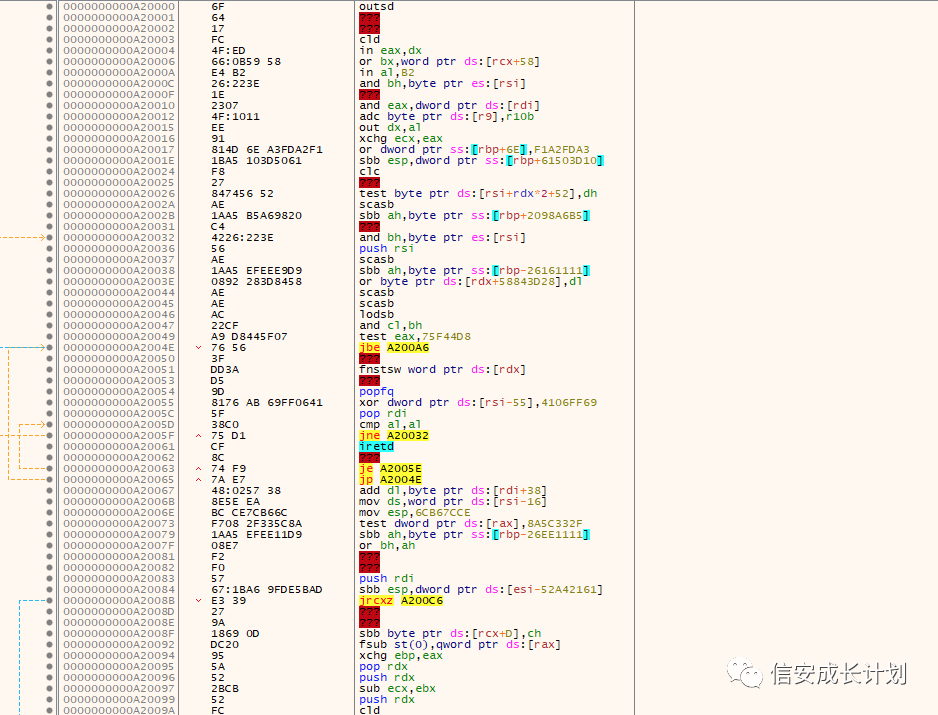Select address 0000000000A2001E in the address column
The width and height of the screenshot is (938, 715).
pyautogui.click(x=119, y=161)
